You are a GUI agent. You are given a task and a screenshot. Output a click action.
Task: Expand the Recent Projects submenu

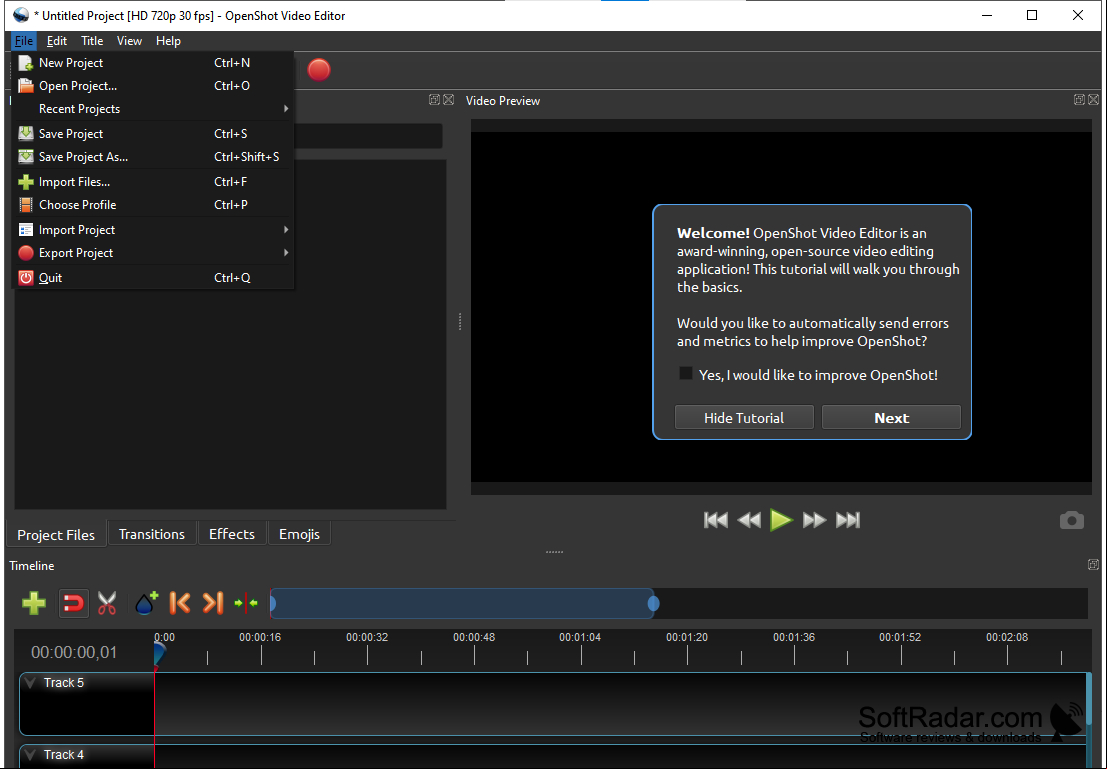click(152, 109)
